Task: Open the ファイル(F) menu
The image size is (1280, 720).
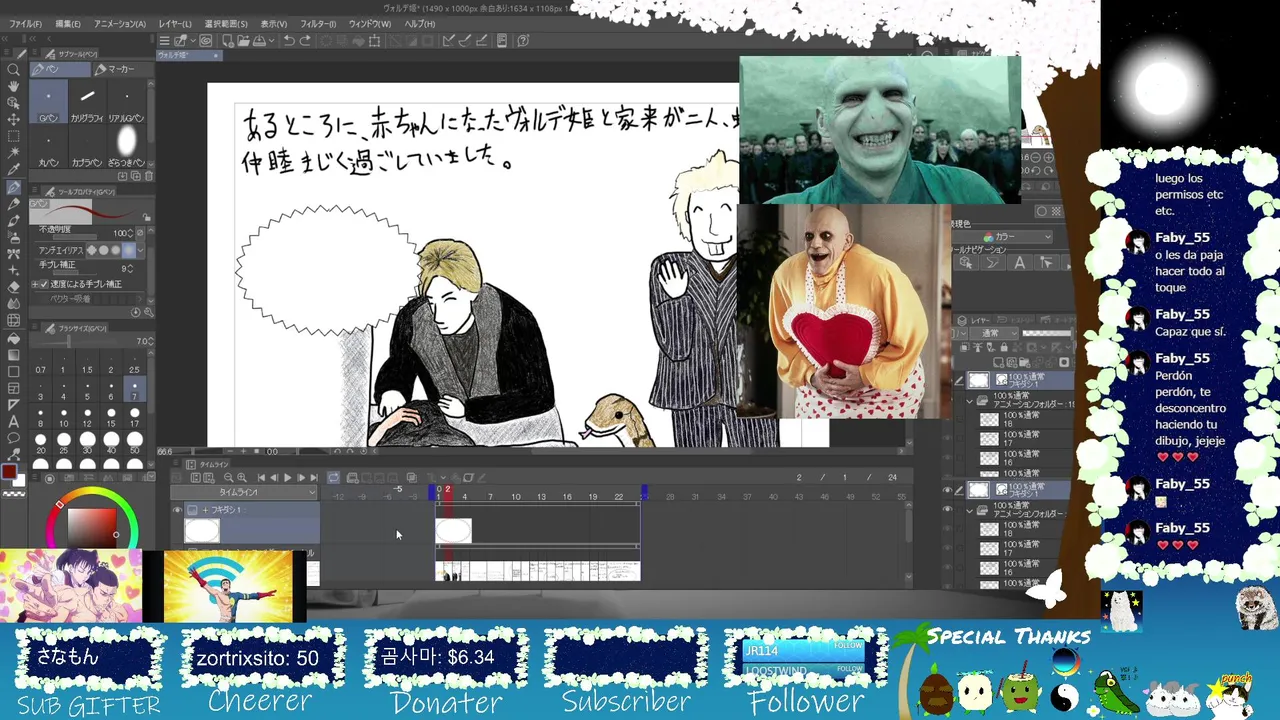Action: point(25,24)
